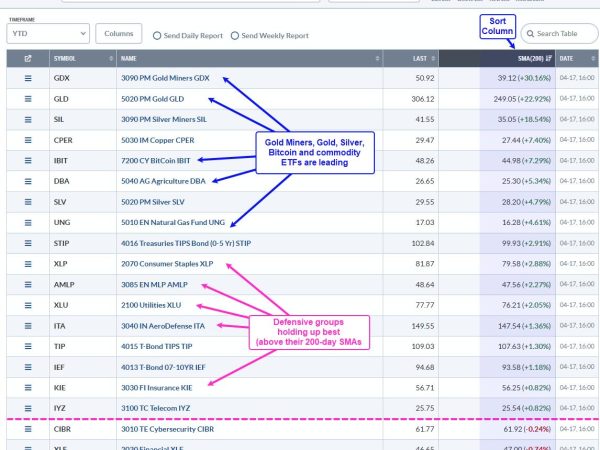
Task: Open the 5030 IM Copper CPER link
Action: [158, 140]
